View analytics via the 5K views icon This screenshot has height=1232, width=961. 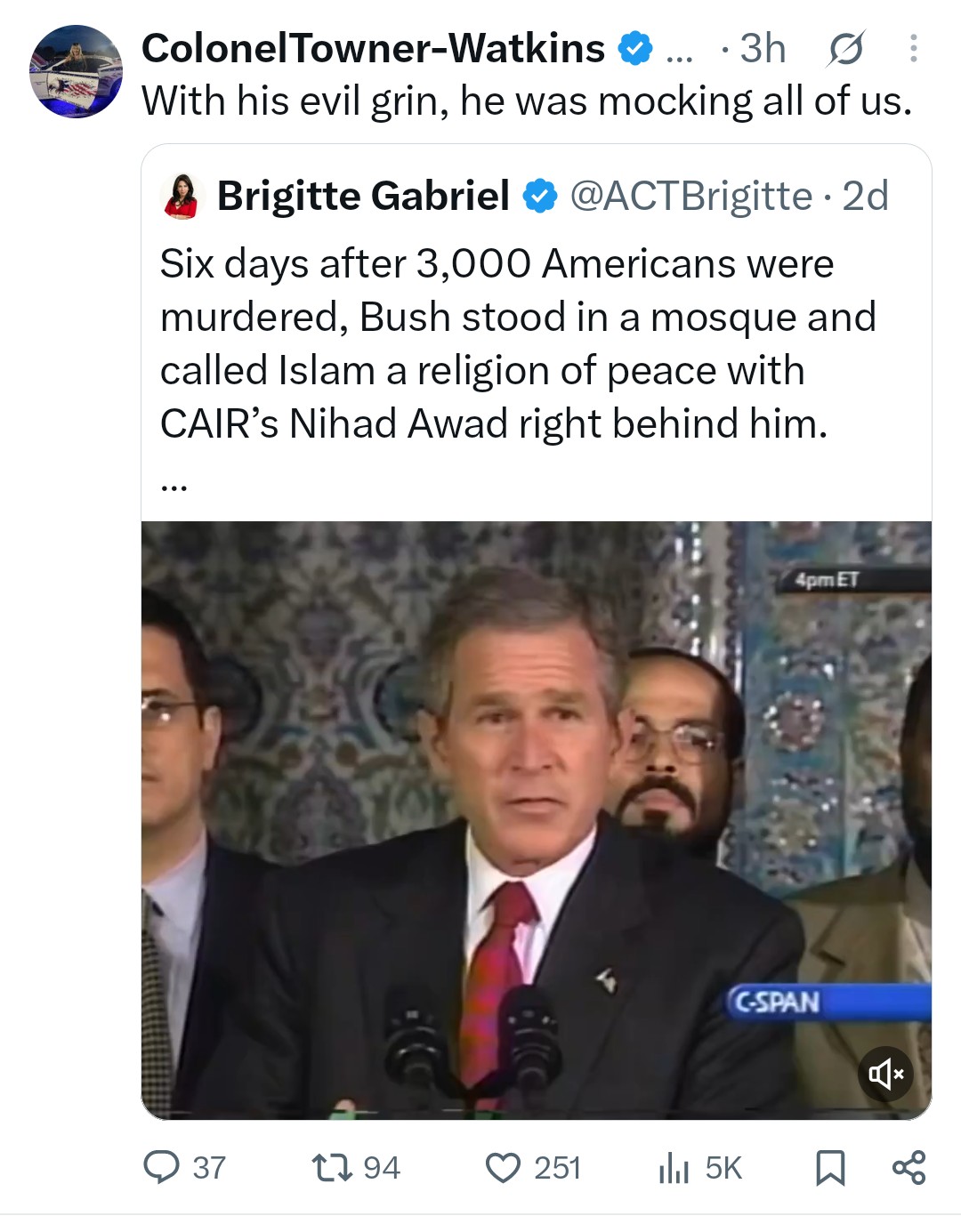[674, 1168]
